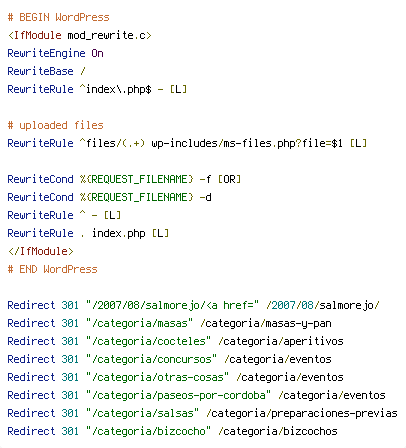Viewport: 406px width, 448px height.
Task: Click the ms-files.php rewrite target text
Action: [247, 143]
